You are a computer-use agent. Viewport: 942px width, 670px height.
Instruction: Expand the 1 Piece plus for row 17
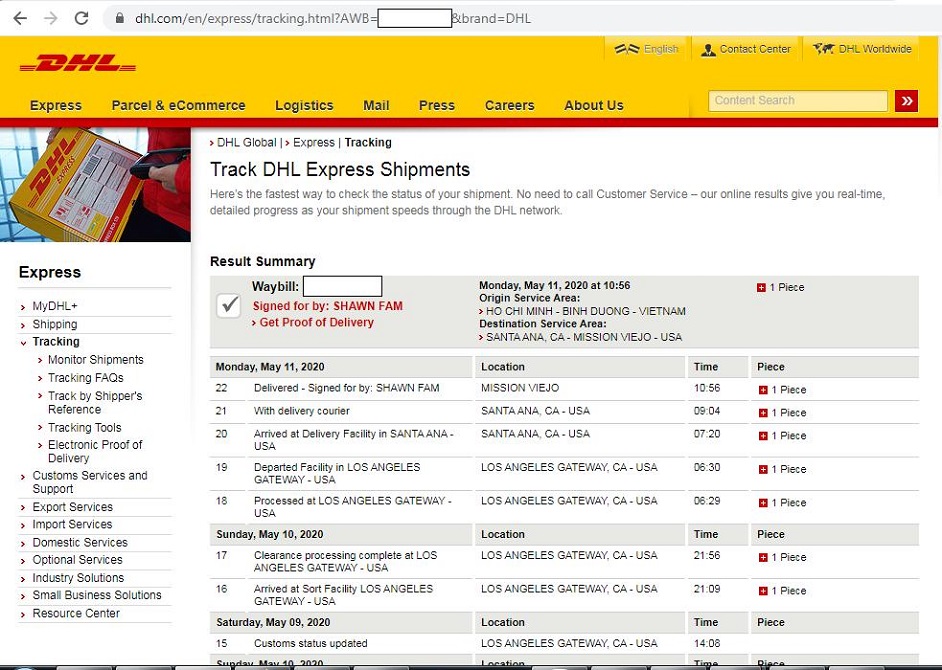tap(763, 558)
